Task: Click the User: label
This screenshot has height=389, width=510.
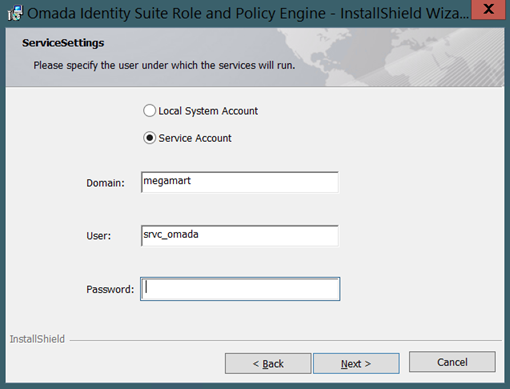Action: [x=98, y=236]
